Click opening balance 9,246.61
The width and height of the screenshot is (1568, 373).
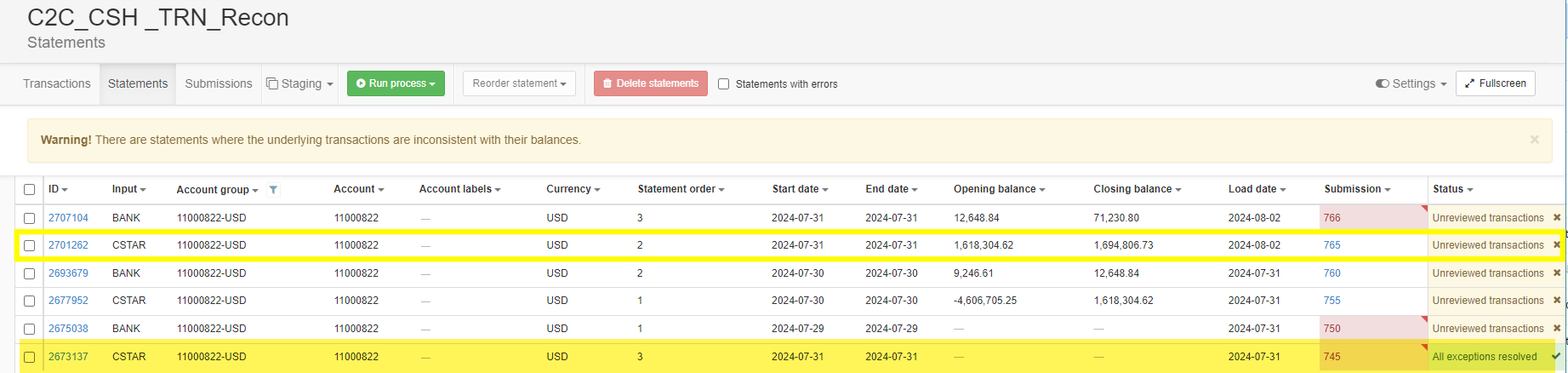pyautogui.click(x=973, y=273)
